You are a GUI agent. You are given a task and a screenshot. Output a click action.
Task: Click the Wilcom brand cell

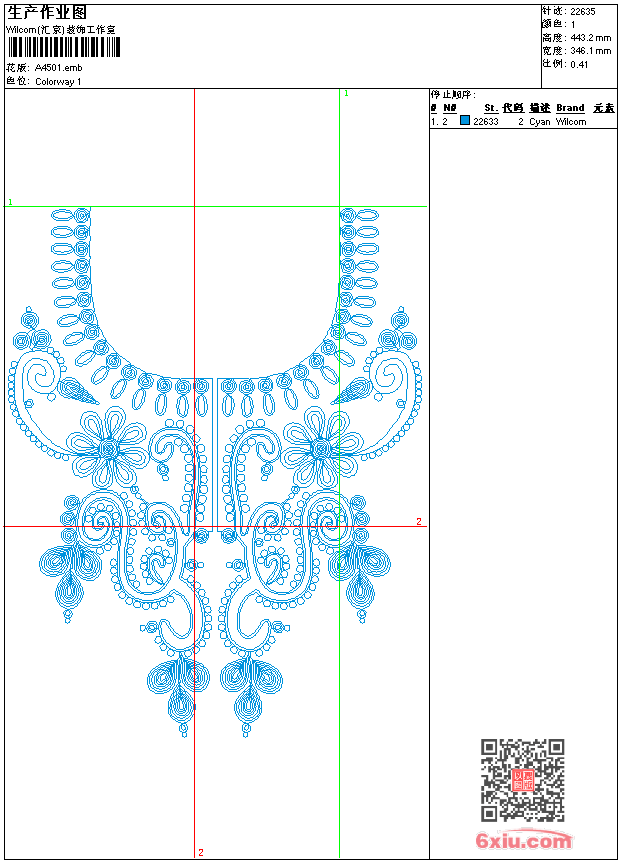571,122
